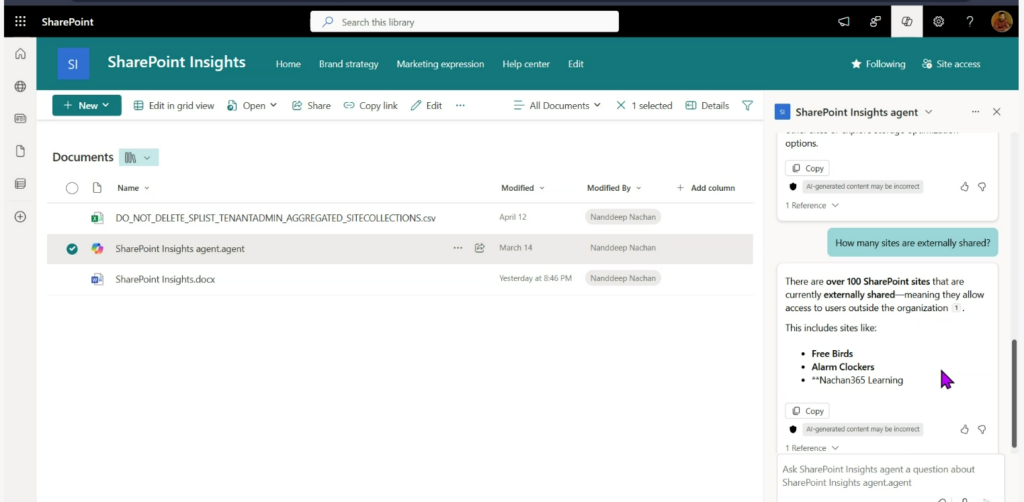Click citation 1 in agent answer
Image resolution: width=1024 pixels, height=502 pixels.
[956, 307]
